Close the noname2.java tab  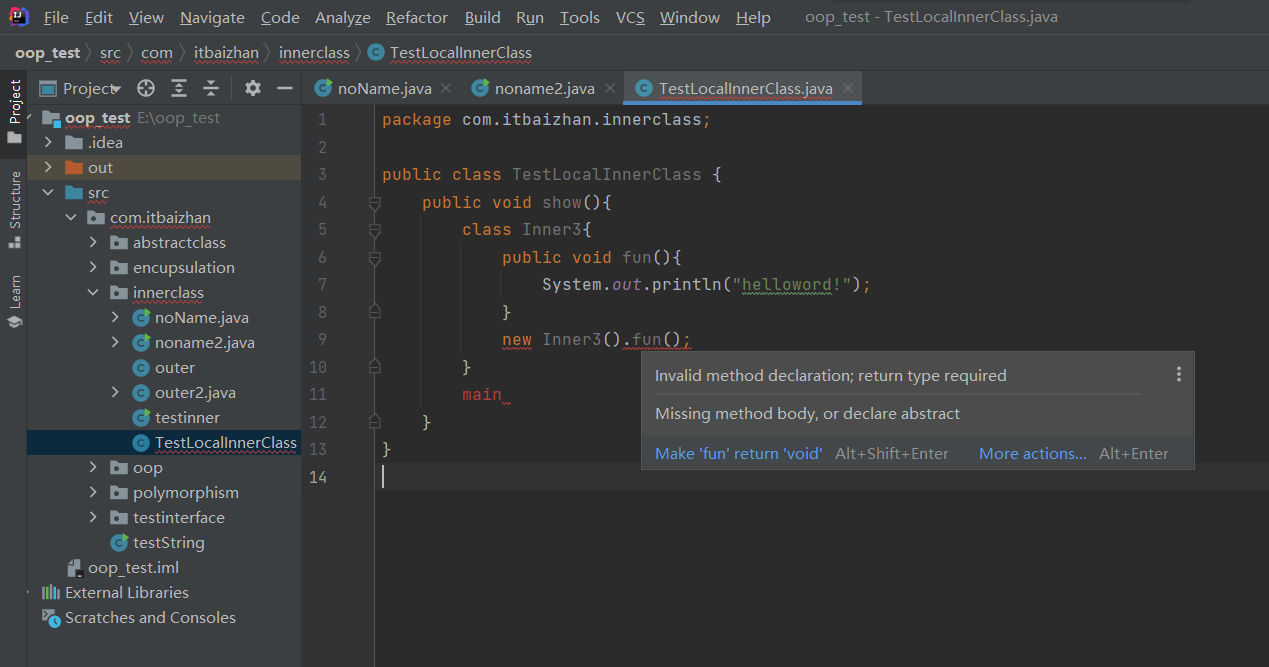(x=609, y=88)
